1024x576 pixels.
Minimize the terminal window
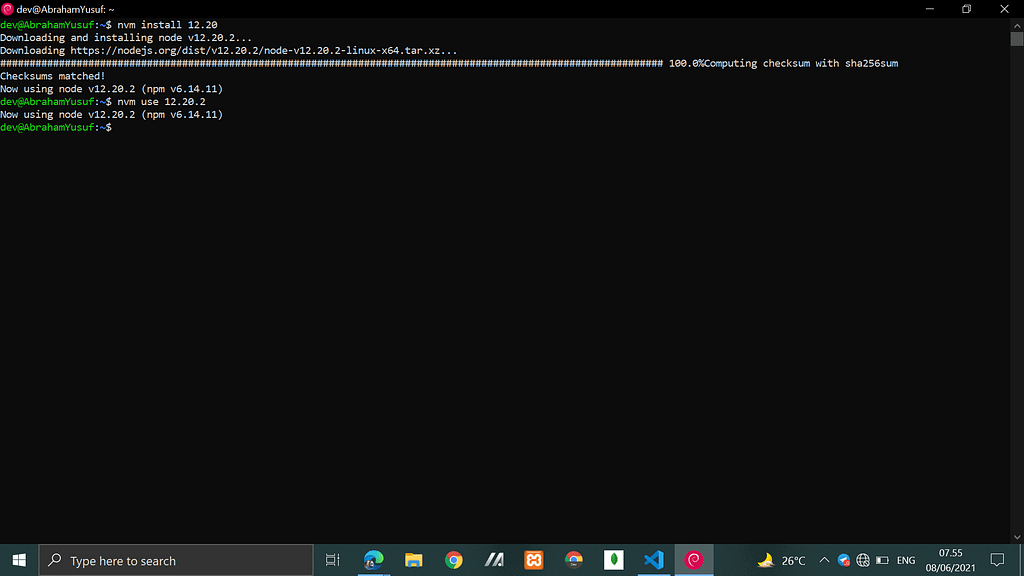pos(930,9)
